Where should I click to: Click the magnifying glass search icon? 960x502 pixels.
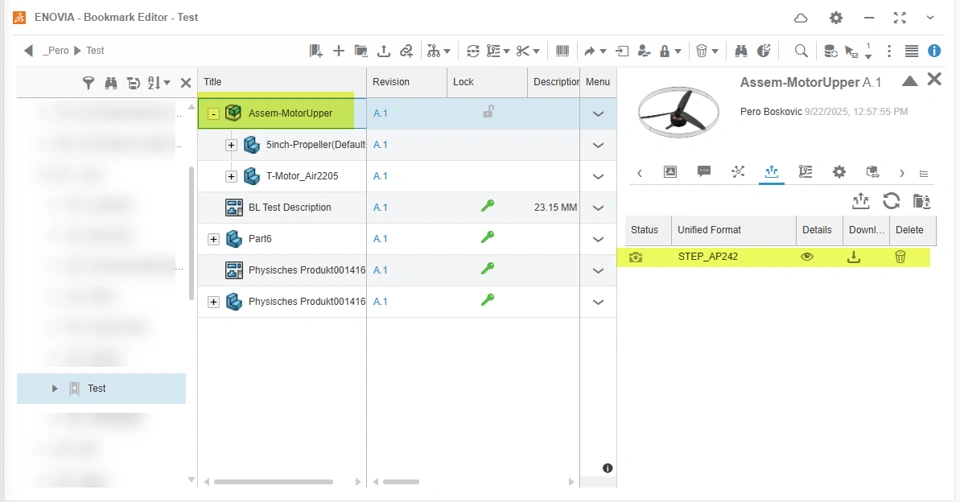801,51
